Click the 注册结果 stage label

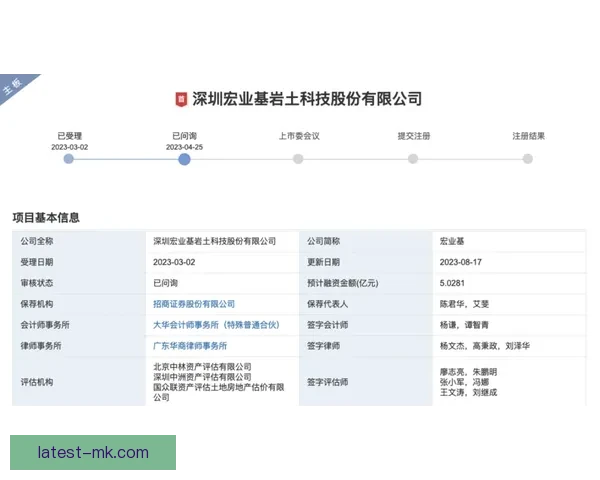coord(529,136)
